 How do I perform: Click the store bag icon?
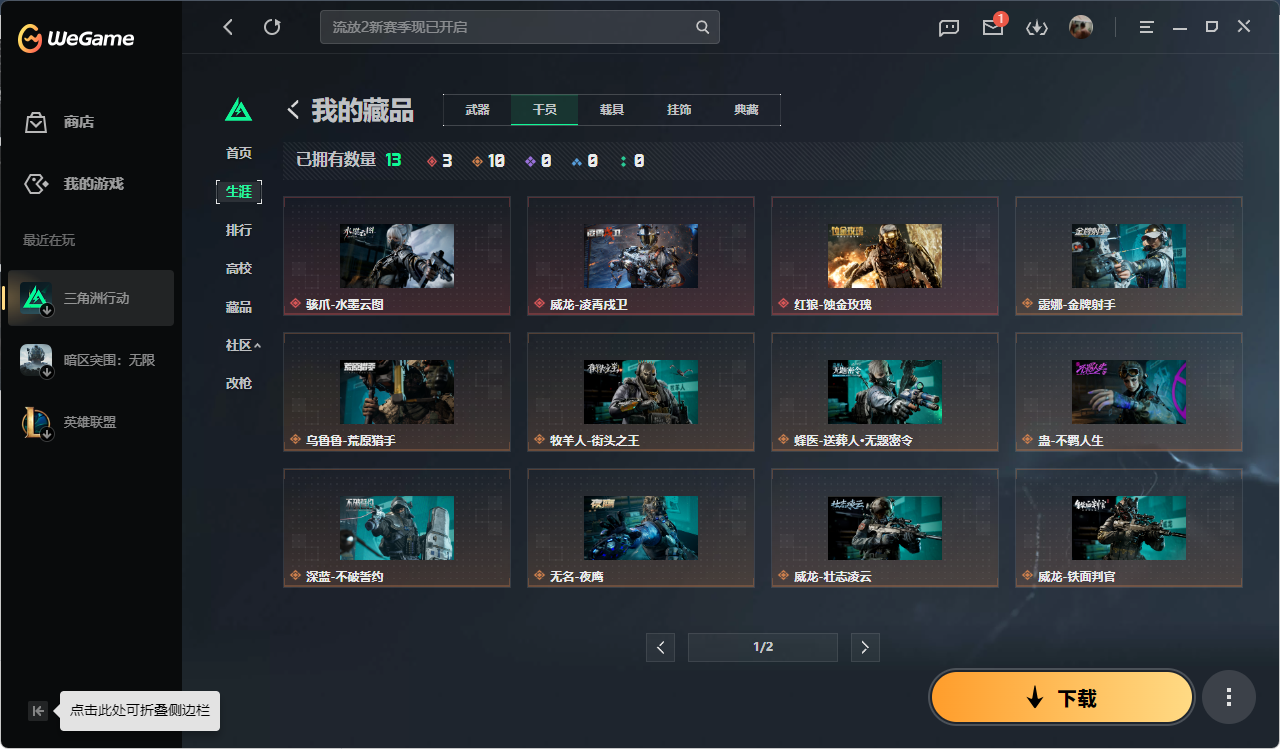coord(36,122)
